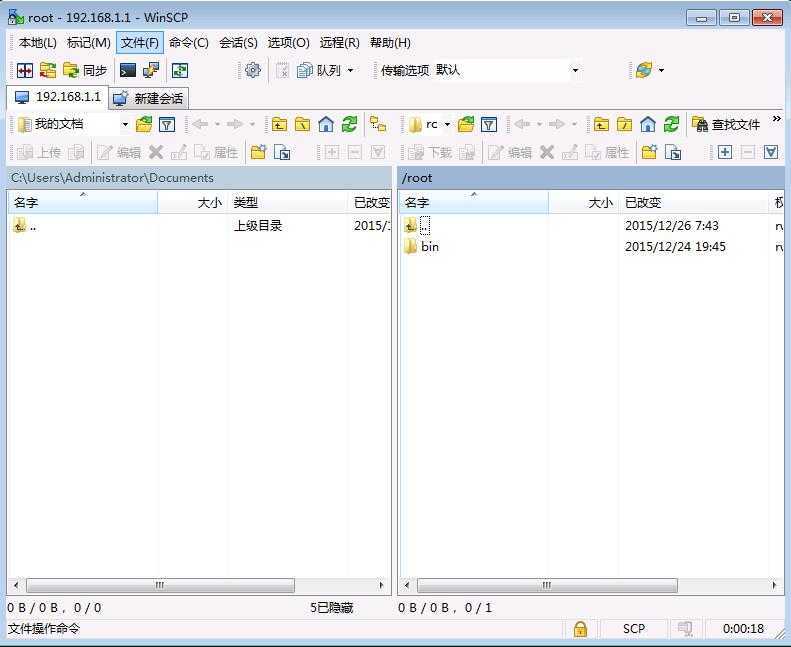This screenshot has height=647, width=791.
Task: Click remote Select Files plus icon
Action: click(x=724, y=152)
